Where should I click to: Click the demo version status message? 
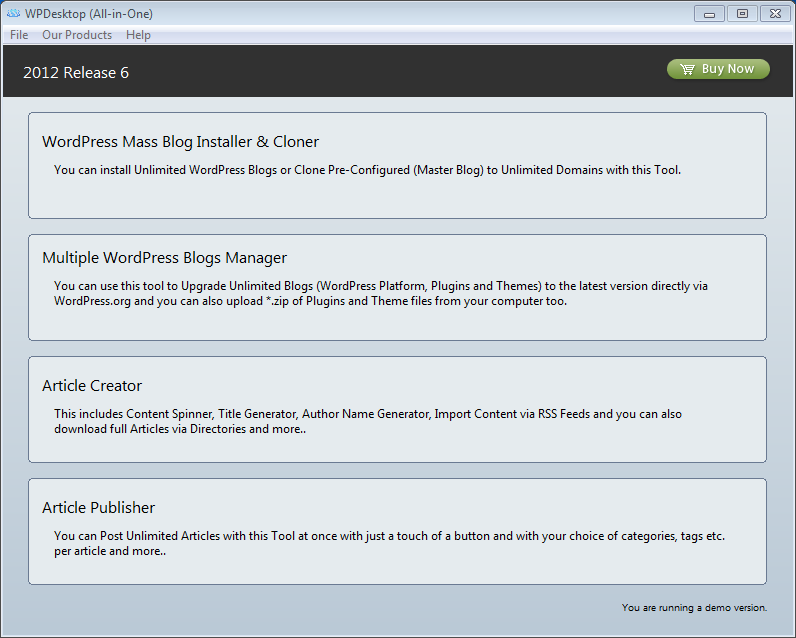pos(694,607)
